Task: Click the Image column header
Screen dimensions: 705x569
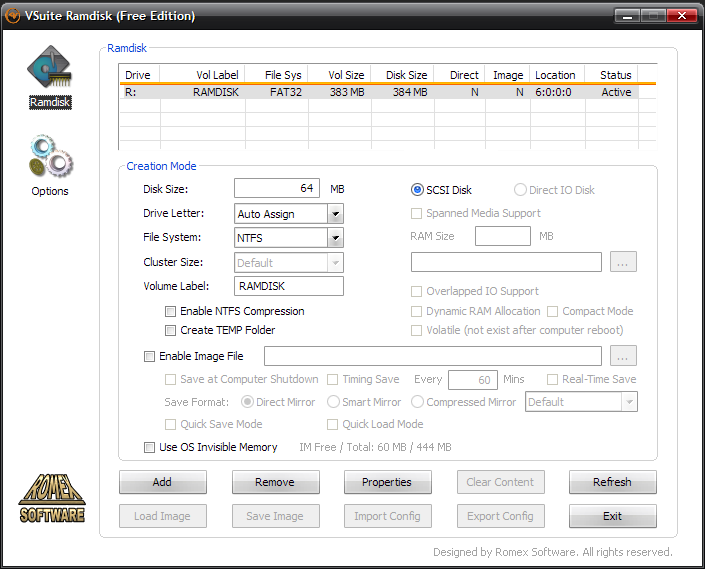Action: click(508, 75)
